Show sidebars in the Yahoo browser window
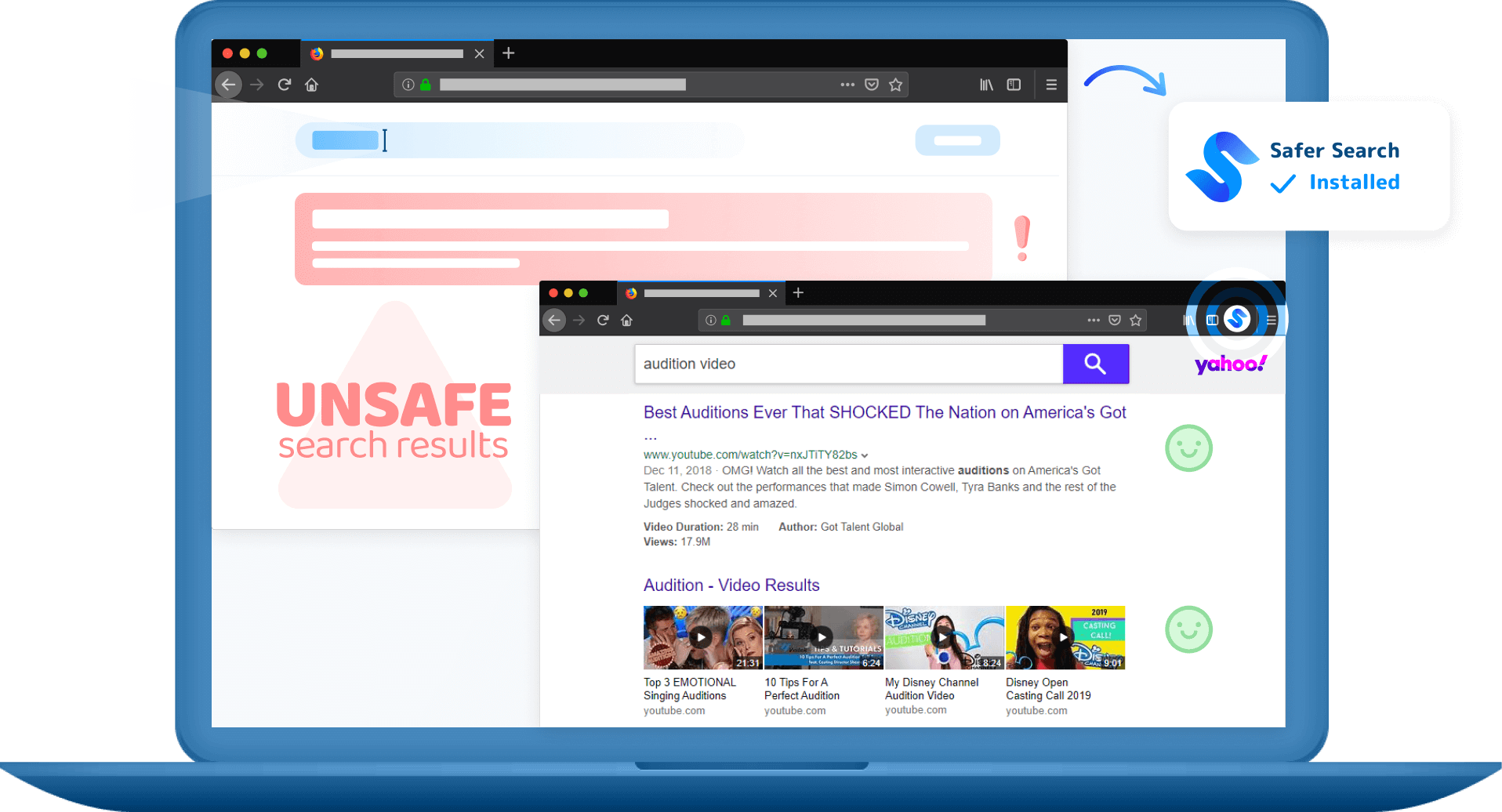The image size is (1502, 812). 1212,320
